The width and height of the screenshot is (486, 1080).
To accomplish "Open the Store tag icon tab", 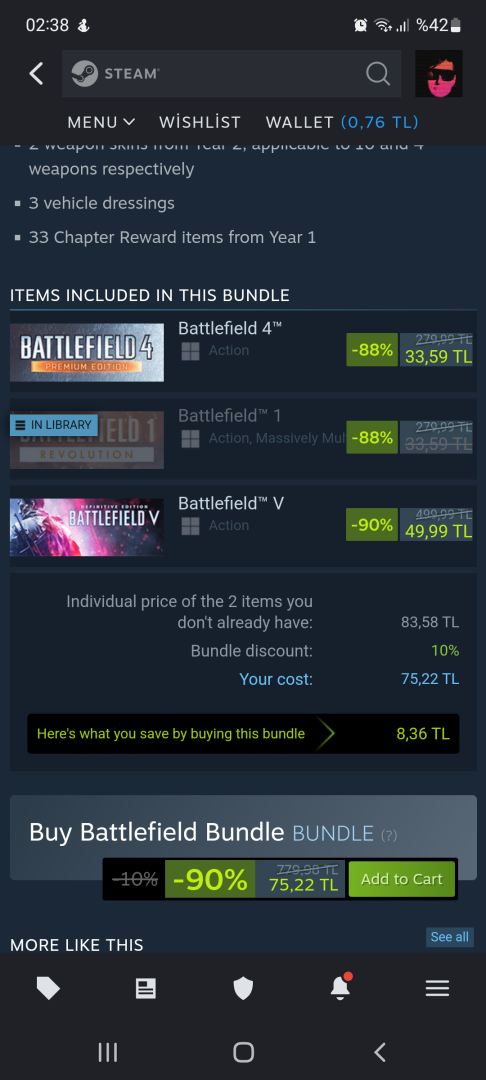I will [x=48, y=989].
